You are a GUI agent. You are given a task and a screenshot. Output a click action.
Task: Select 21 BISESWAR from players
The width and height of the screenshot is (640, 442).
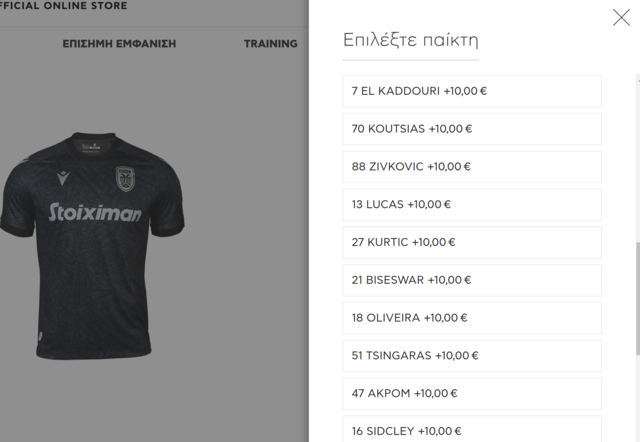(x=472, y=280)
